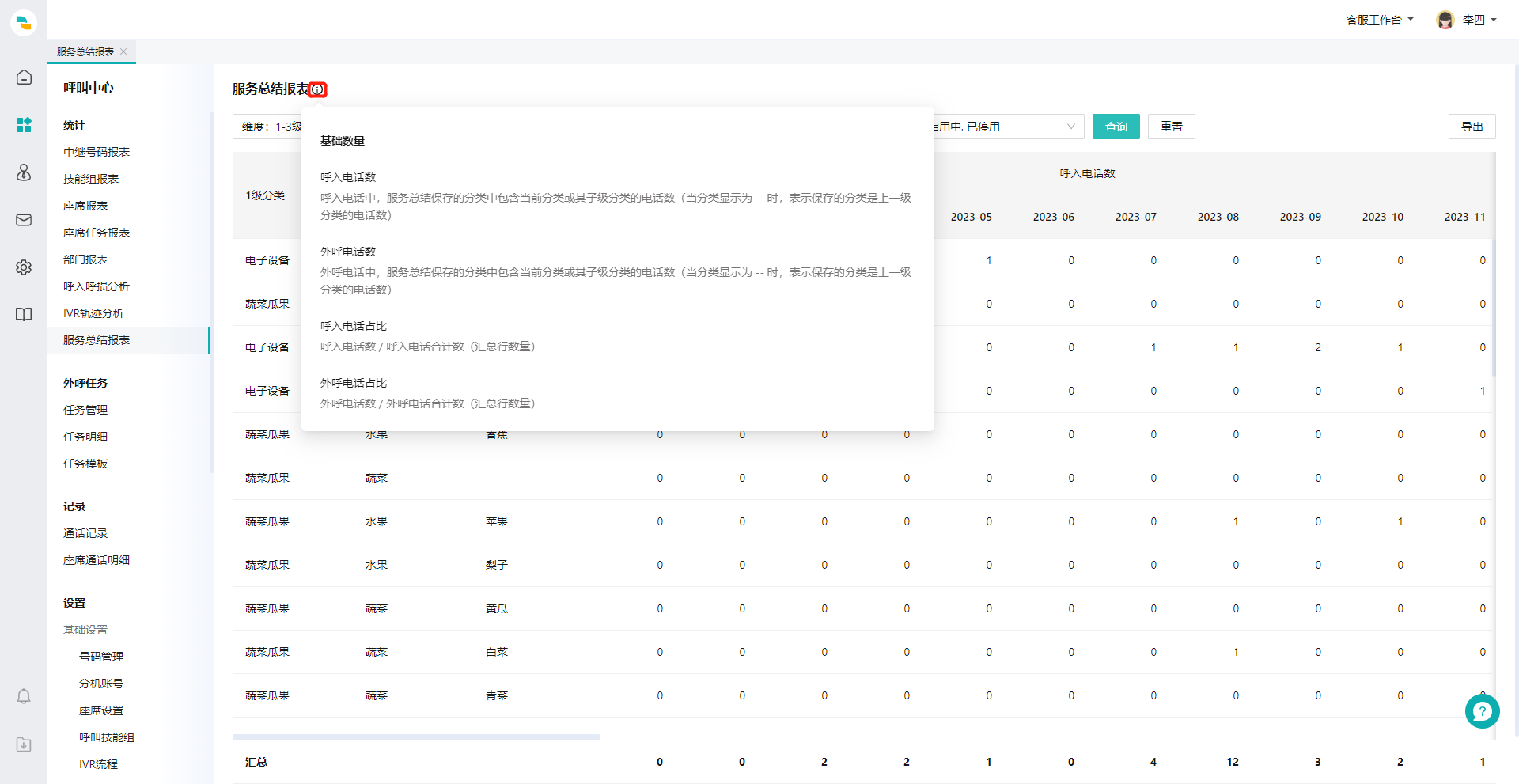Open IVR流程 in sidebar
This screenshot has height=784, width=1519.
[98, 764]
